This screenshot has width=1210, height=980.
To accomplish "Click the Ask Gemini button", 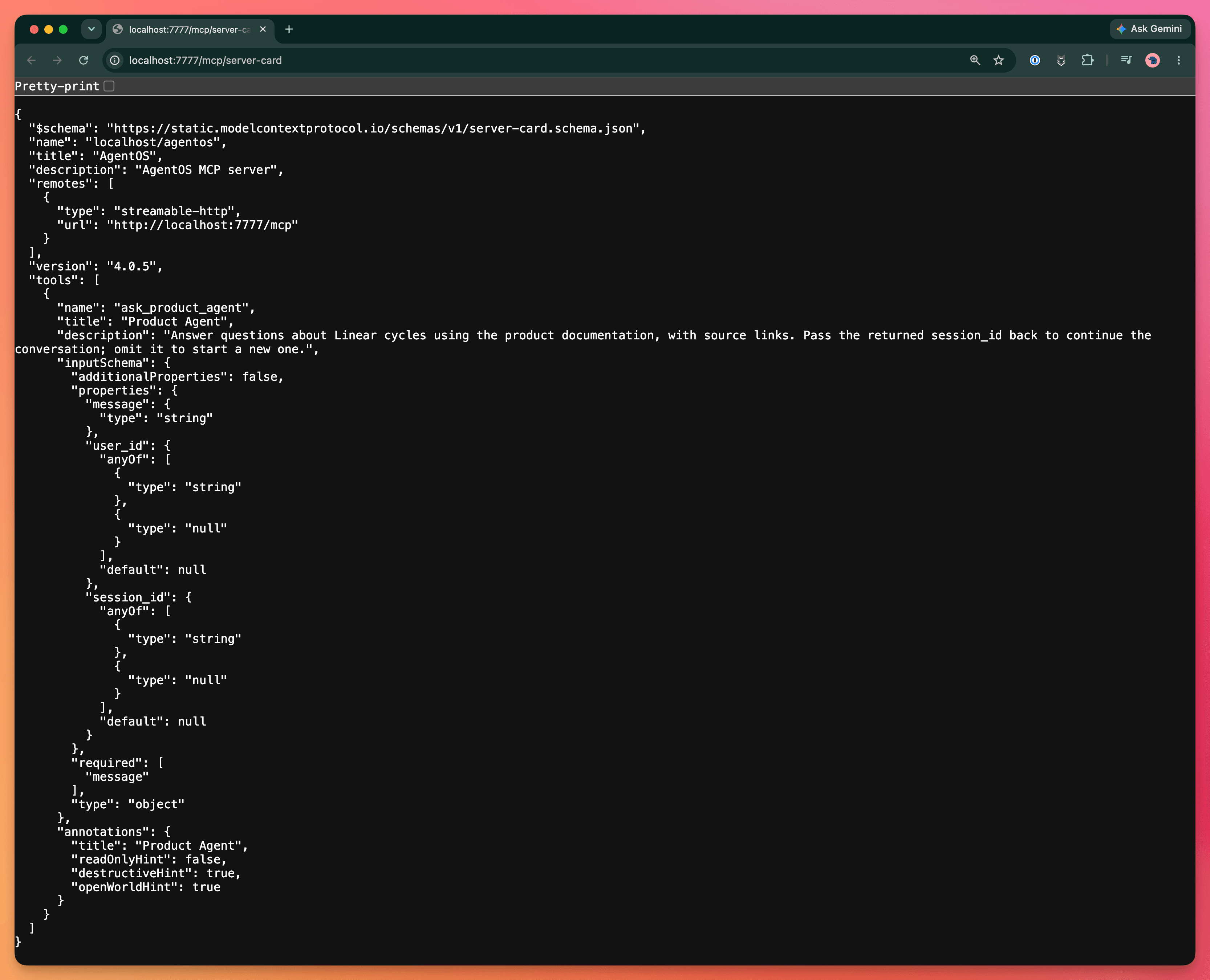I will (1150, 29).
